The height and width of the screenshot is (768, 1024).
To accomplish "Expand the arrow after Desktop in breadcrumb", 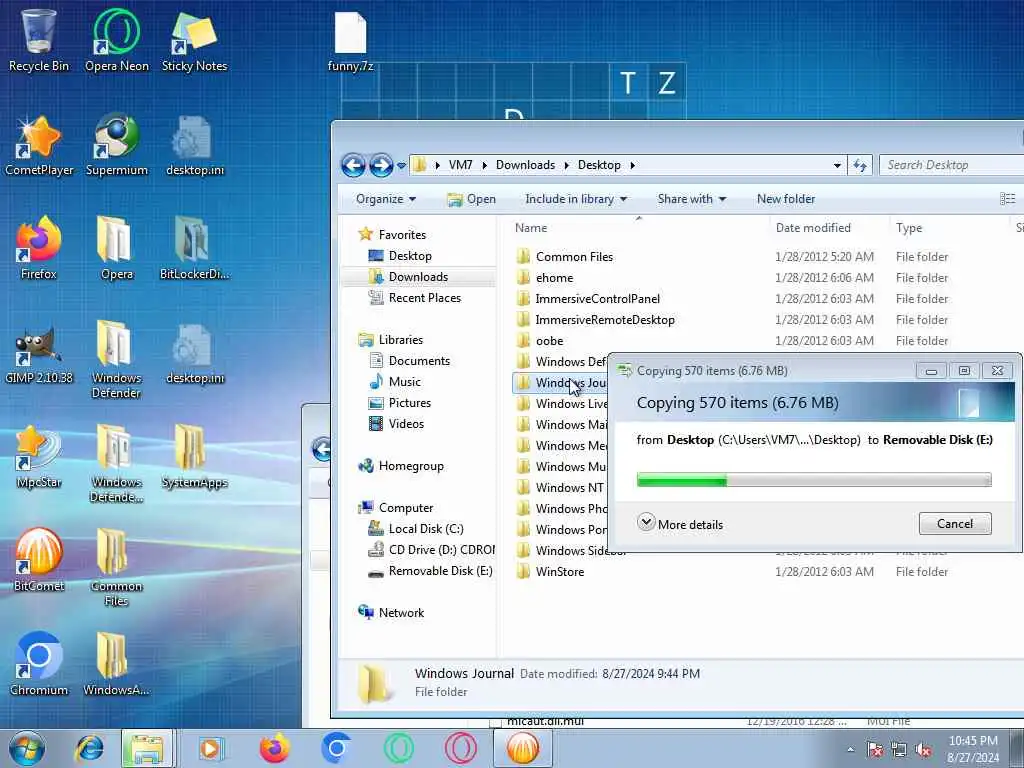I will [632, 165].
